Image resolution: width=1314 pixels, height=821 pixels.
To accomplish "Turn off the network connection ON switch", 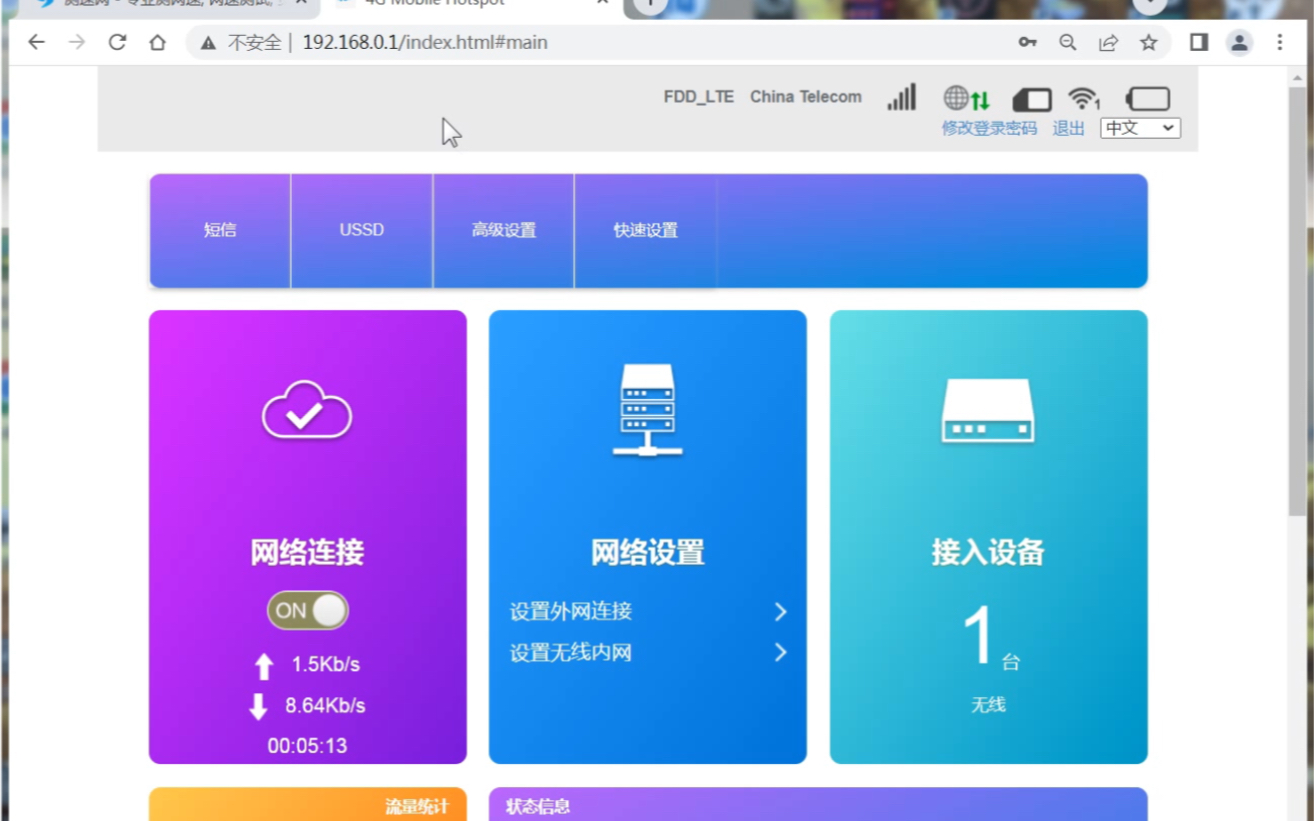I will pos(307,610).
